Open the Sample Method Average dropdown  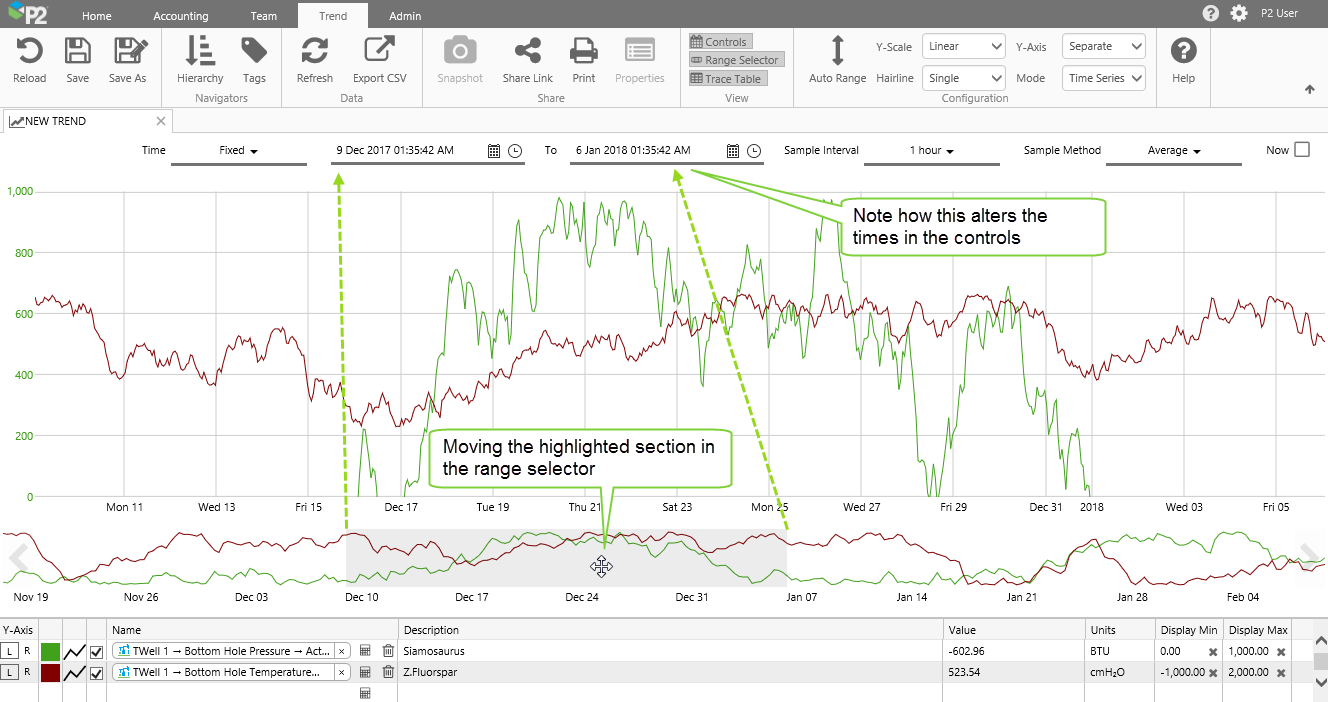tap(1173, 151)
